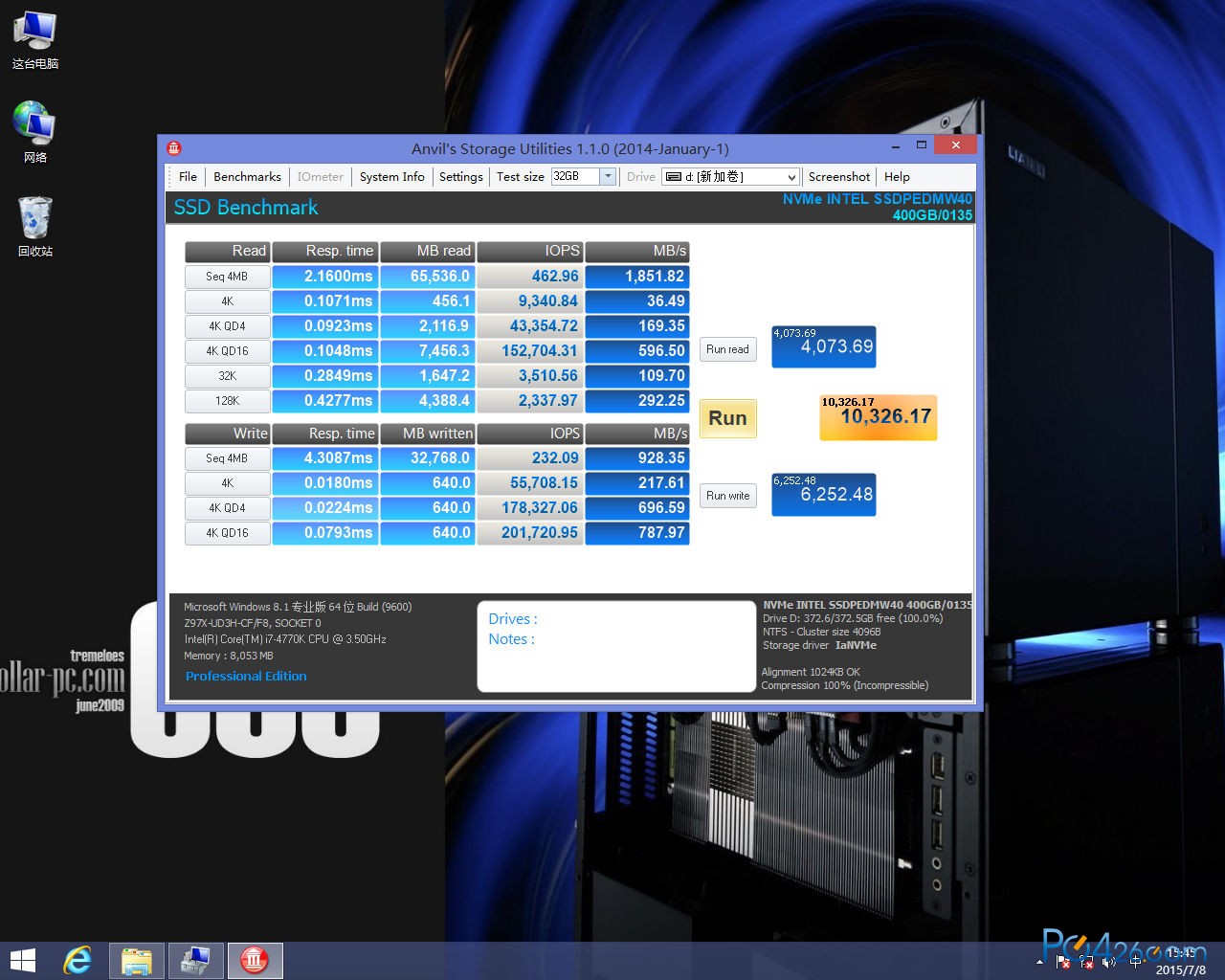This screenshot has height=980, width=1225.
Task: Click the Screenshot menu item
Action: (x=838, y=177)
